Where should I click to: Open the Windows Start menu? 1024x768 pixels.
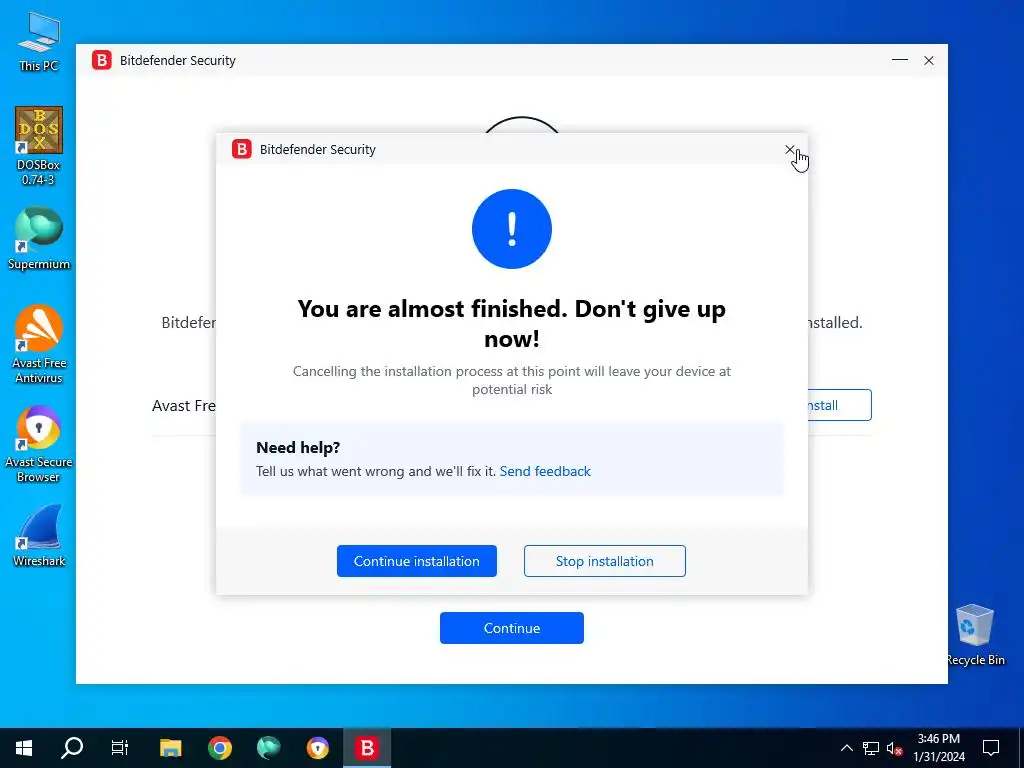(x=24, y=748)
